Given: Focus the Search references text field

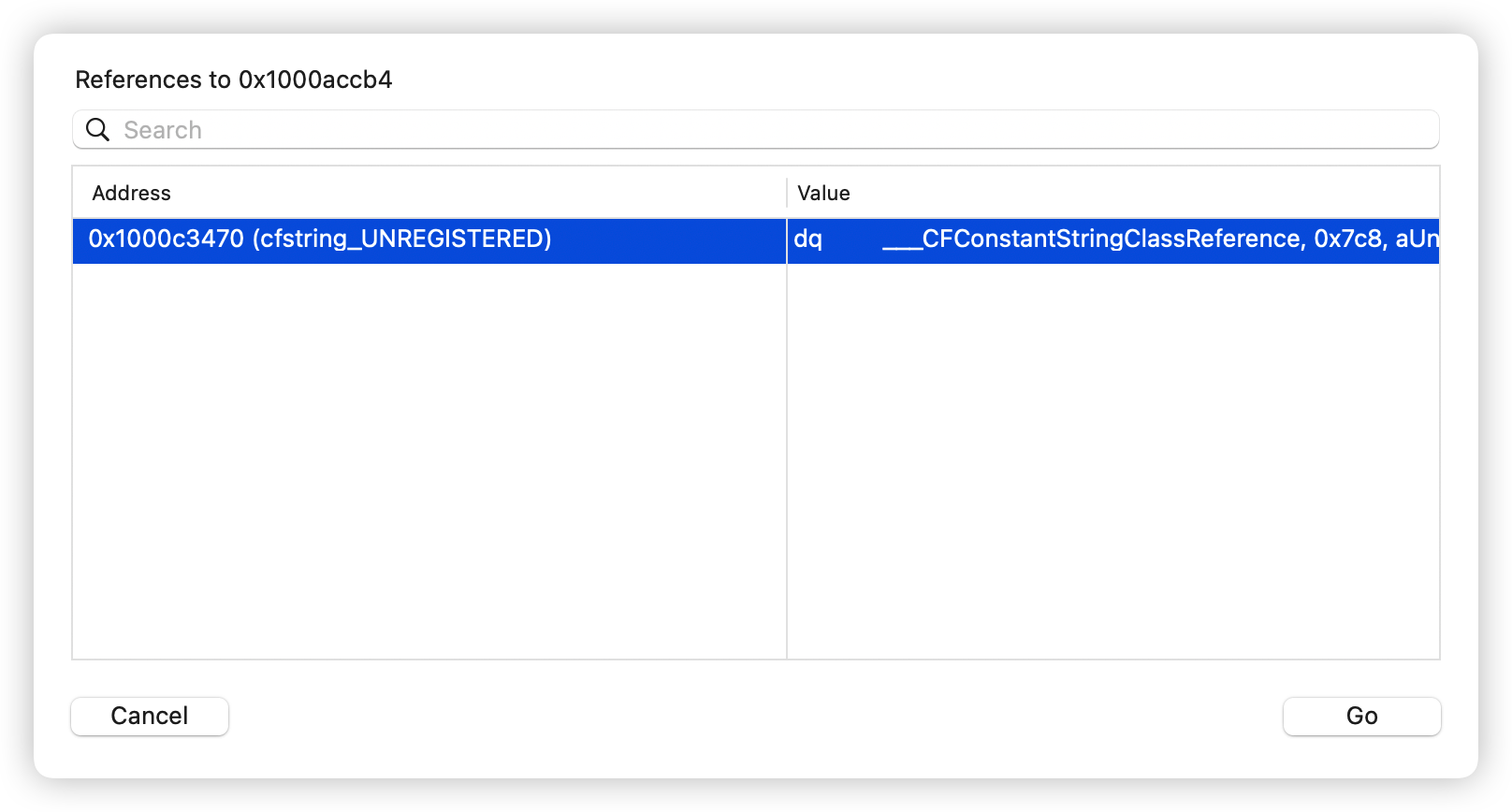Looking at the screenshot, I should point(756,130).
